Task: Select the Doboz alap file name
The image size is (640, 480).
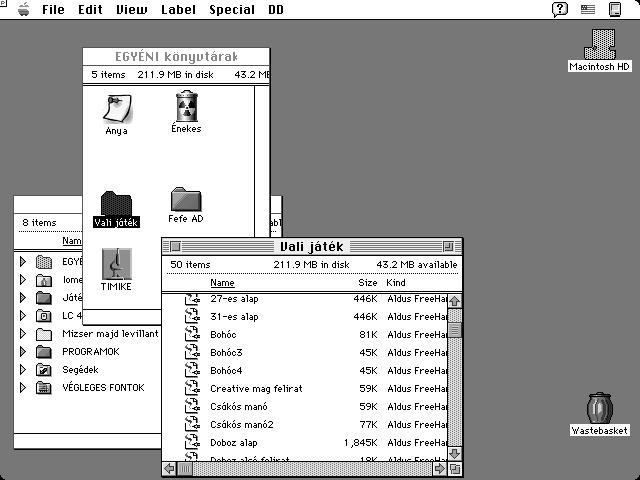Action: point(234,443)
